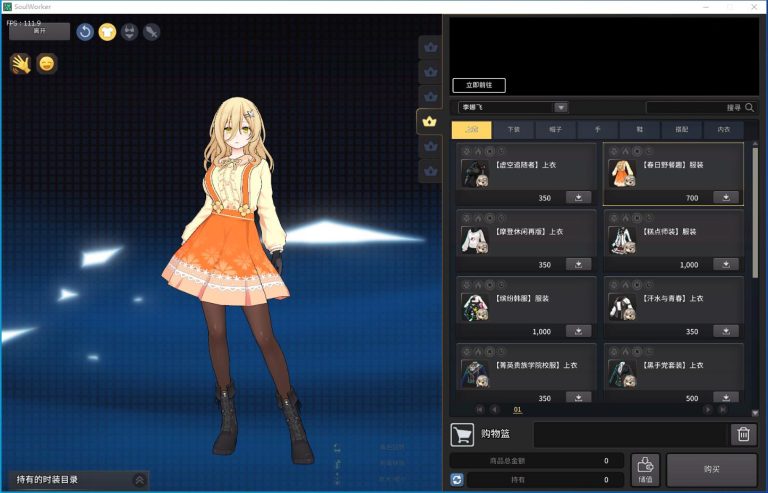This screenshot has width=768, height=493.
Task: Click the 立即前往 button
Action: point(479,85)
